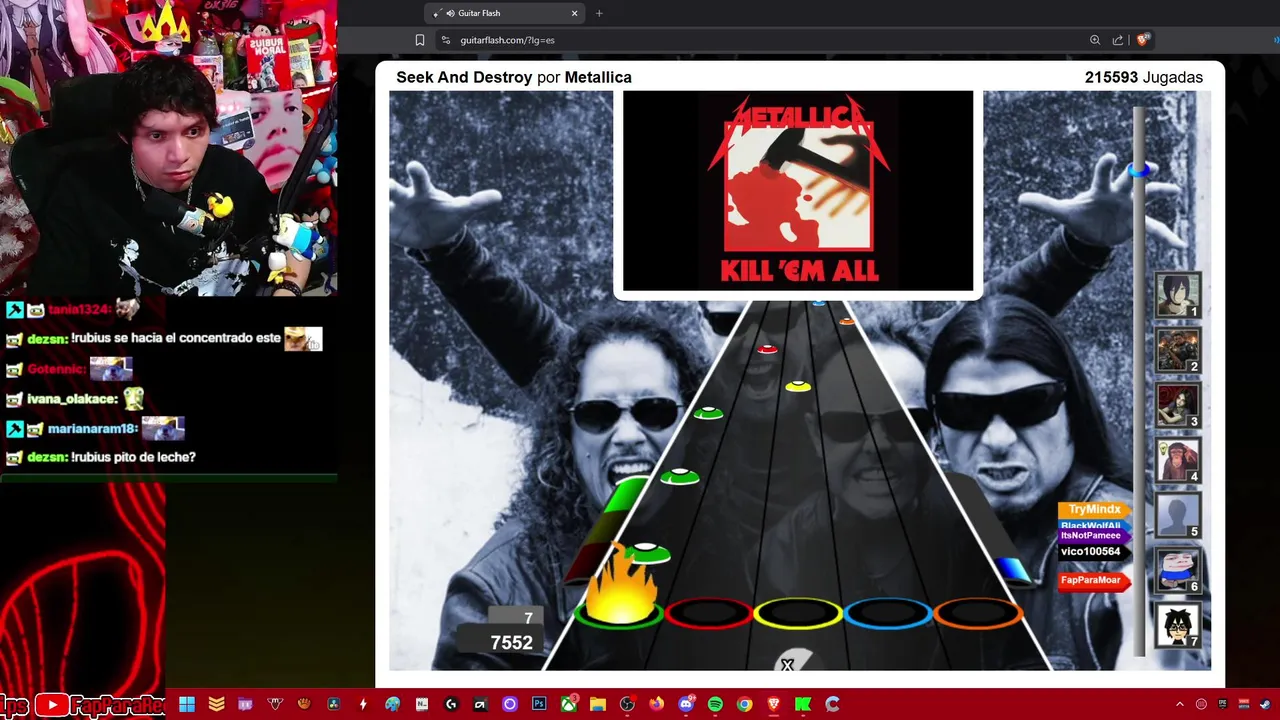Open site settings icon beside the URL
This screenshot has height=720, width=1280.
click(x=446, y=40)
